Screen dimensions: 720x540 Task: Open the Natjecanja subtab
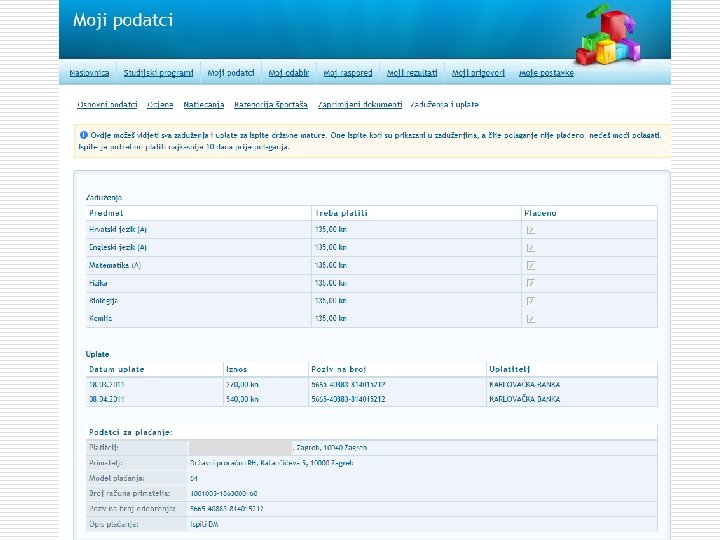point(203,104)
